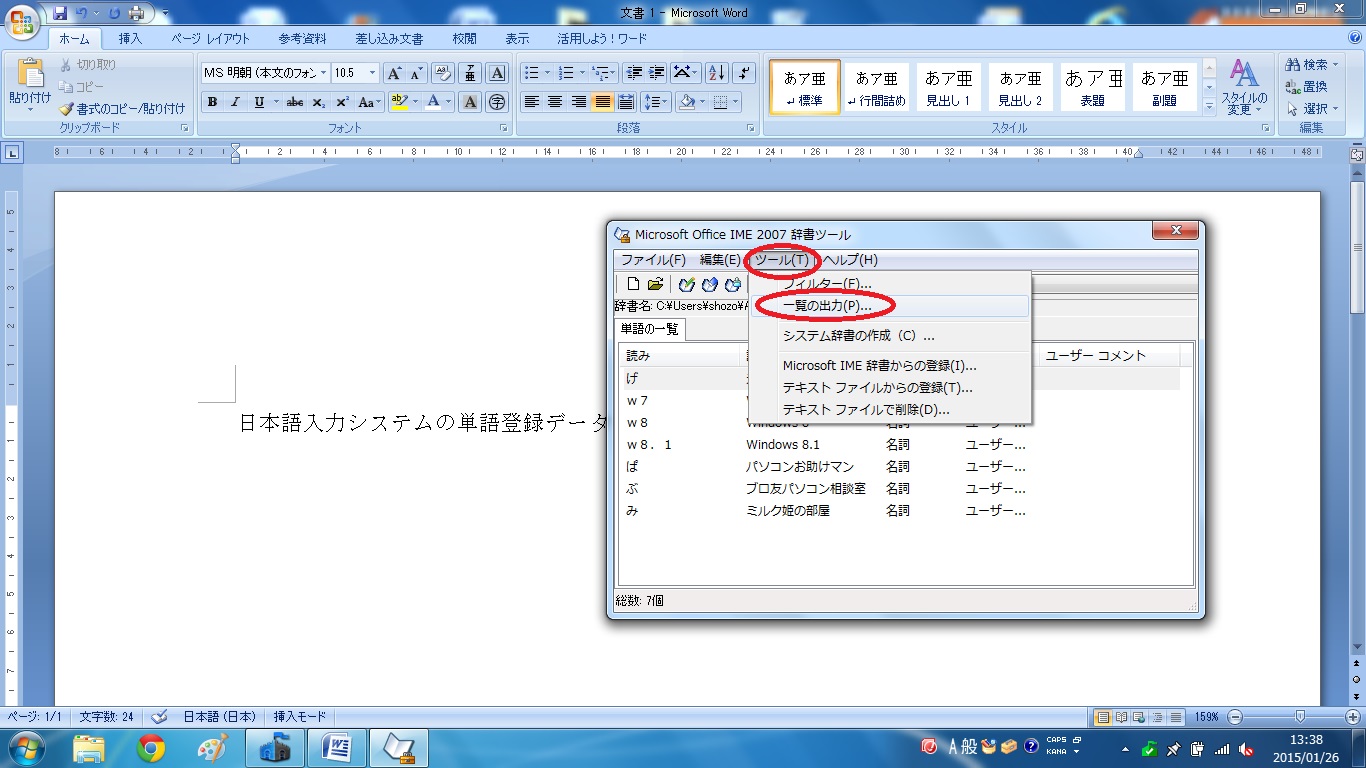Toggle character shading button

coord(470,102)
